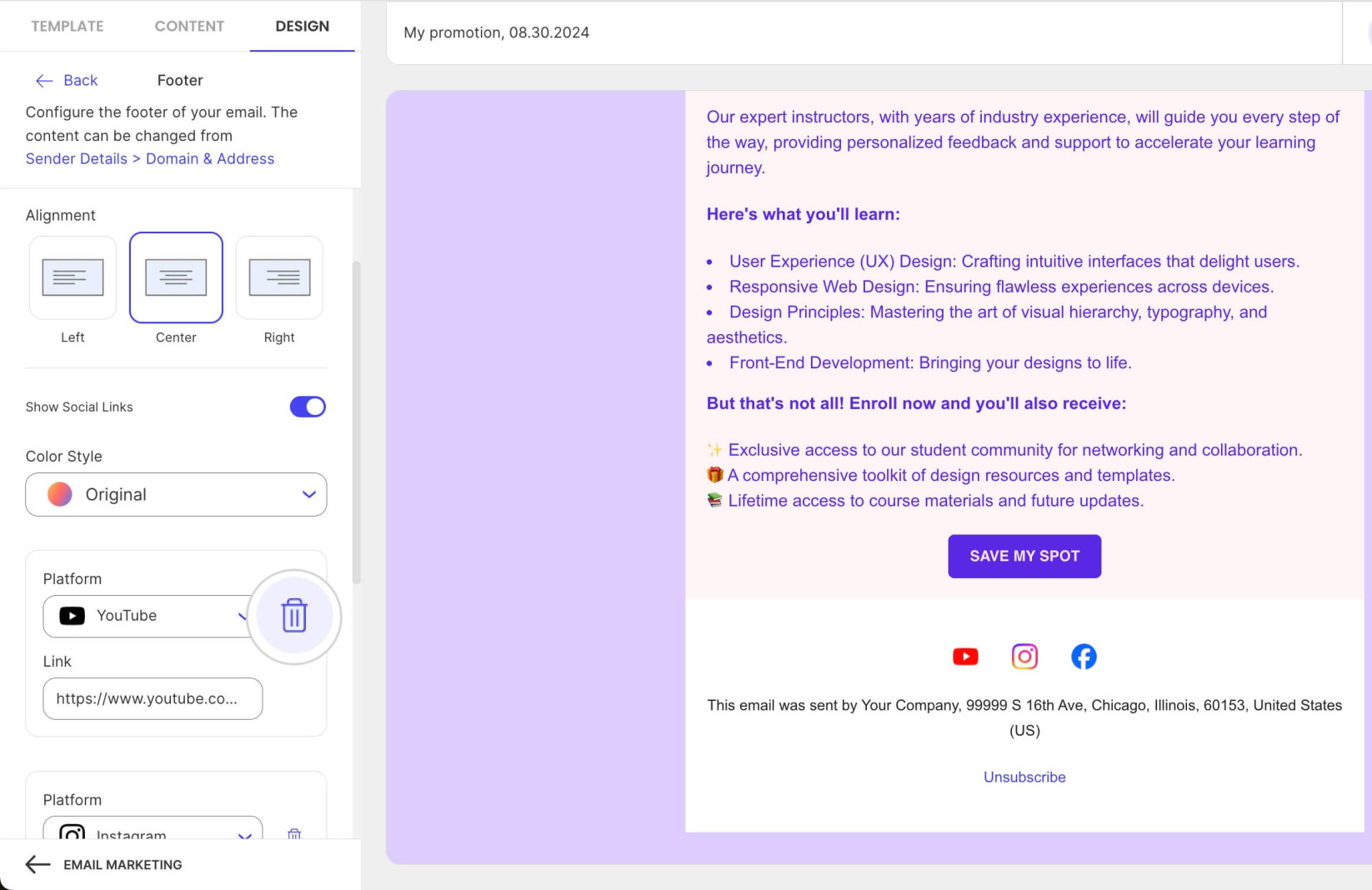1372x890 pixels.
Task: Click the YouTube link input field
Action: click(153, 698)
